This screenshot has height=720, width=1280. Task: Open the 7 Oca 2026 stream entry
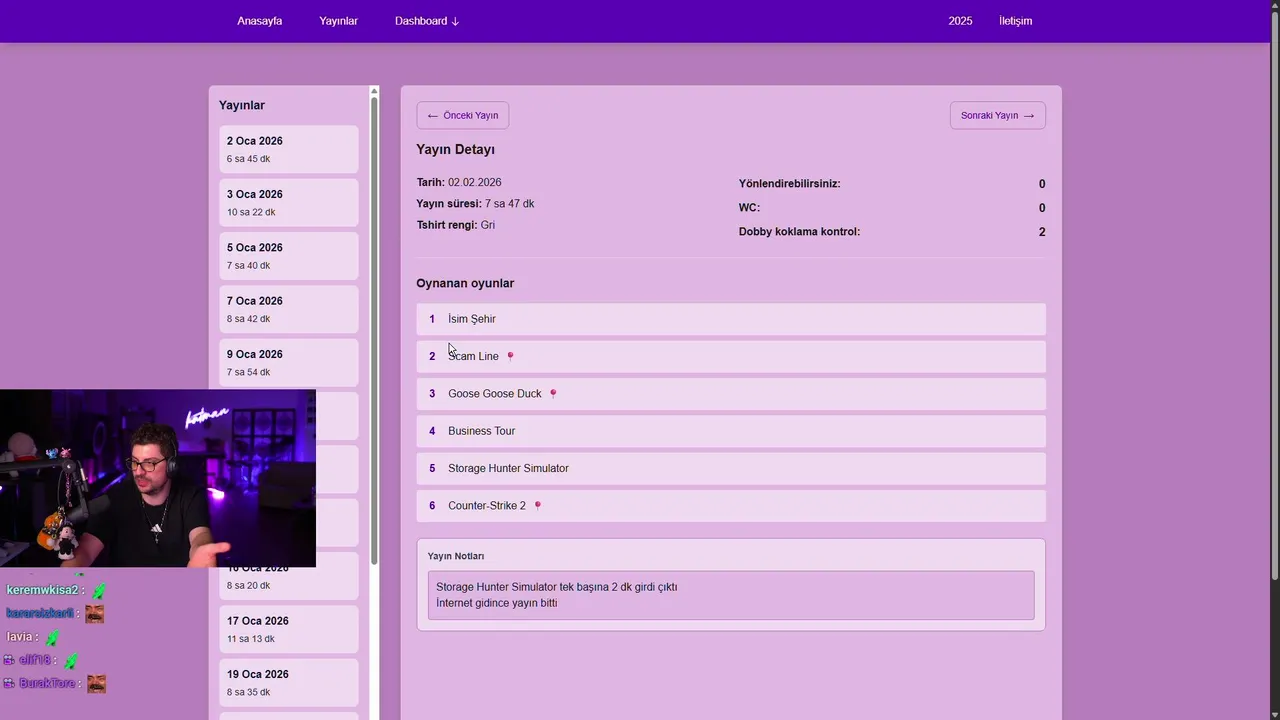(289, 309)
